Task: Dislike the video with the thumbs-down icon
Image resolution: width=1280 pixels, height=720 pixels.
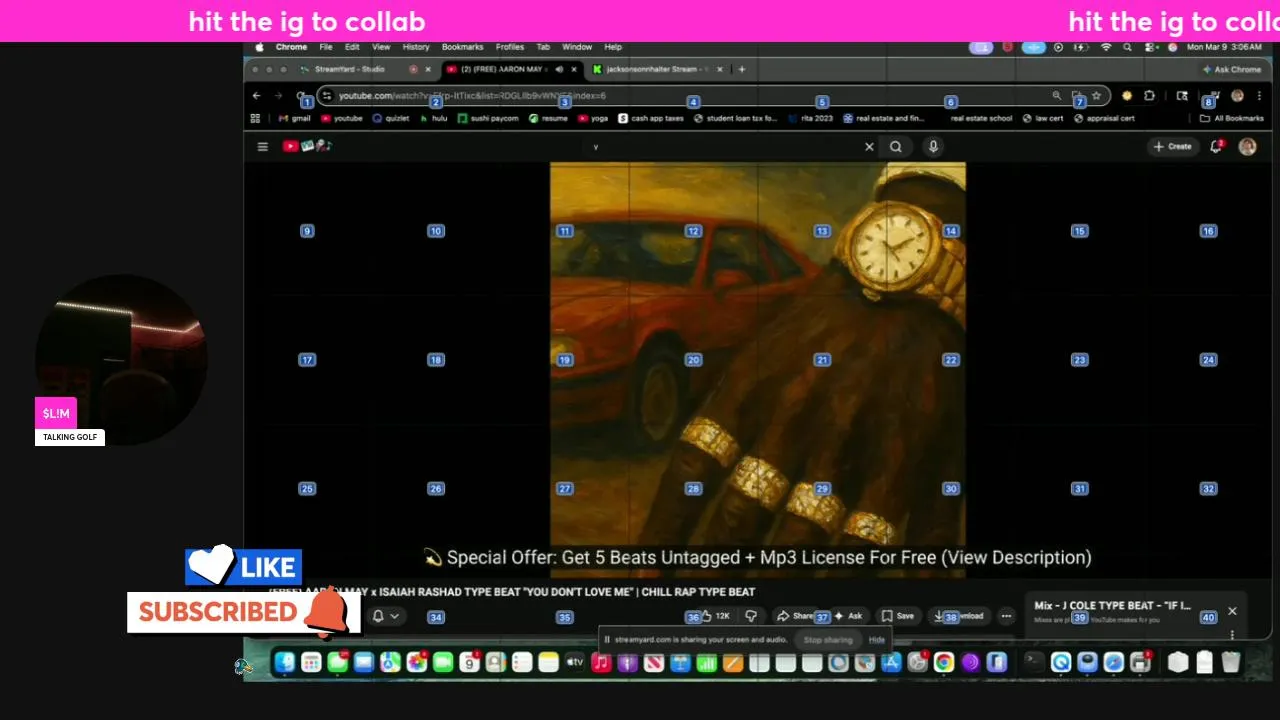Action: pyautogui.click(x=751, y=616)
